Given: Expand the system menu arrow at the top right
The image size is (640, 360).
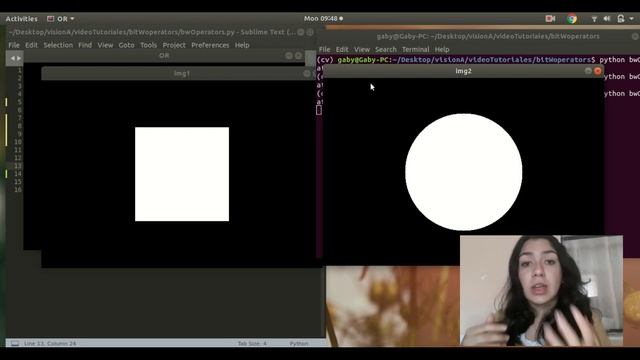Looking at the screenshot, I should (631, 19).
